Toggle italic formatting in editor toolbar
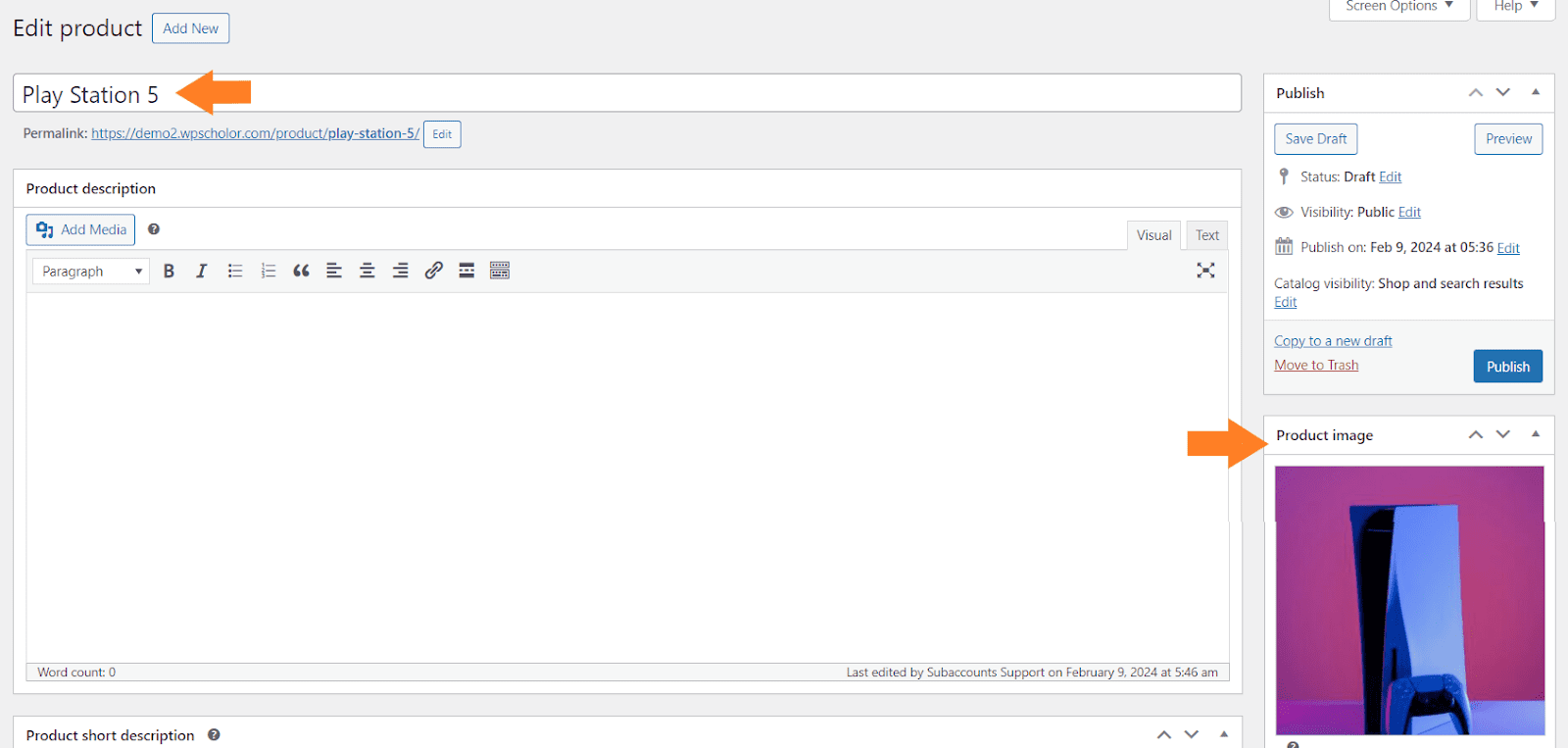1568x748 pixels. coord(202,271)
